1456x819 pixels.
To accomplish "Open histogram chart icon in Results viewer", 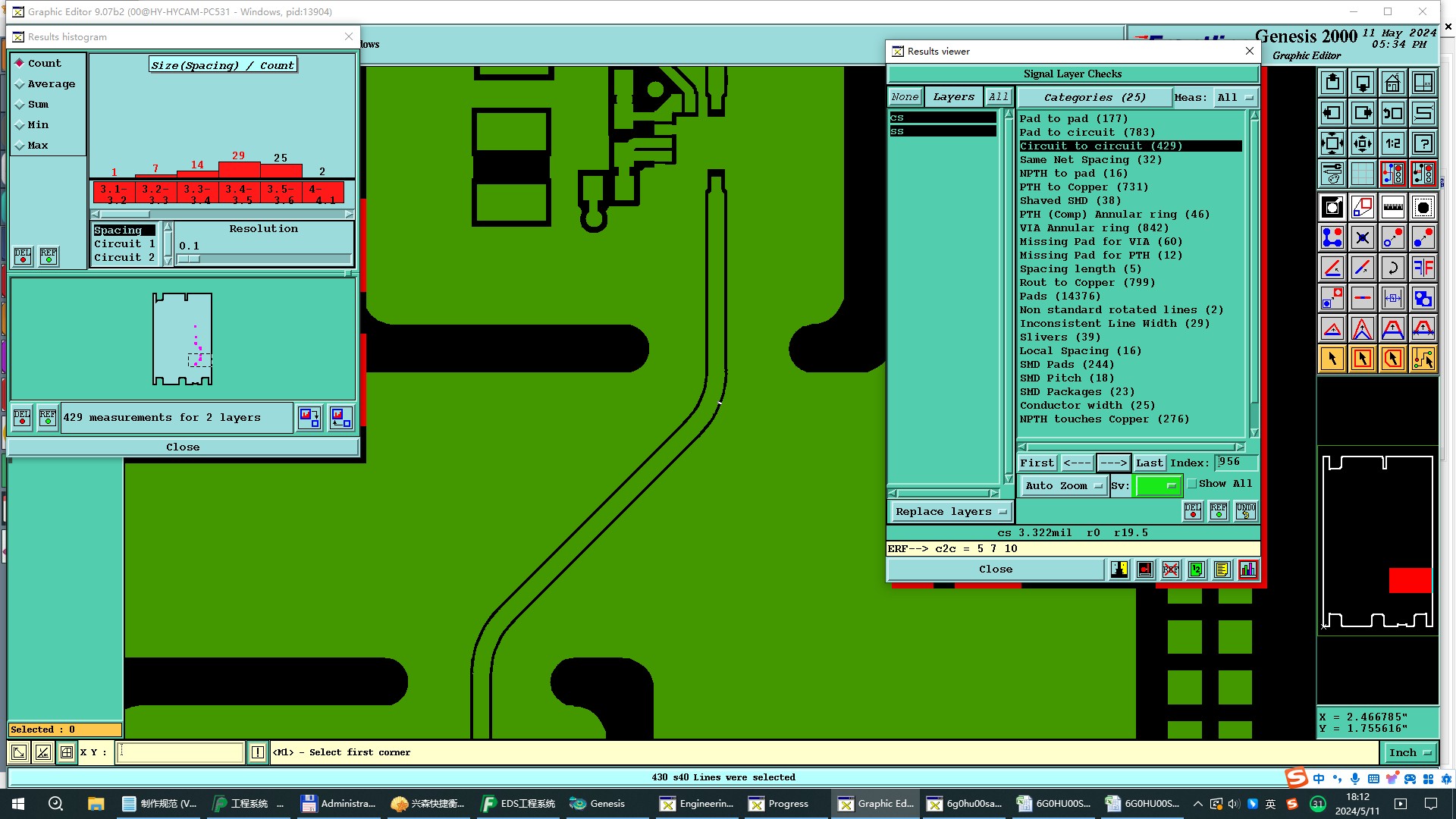I will (x=1248, y=570).
